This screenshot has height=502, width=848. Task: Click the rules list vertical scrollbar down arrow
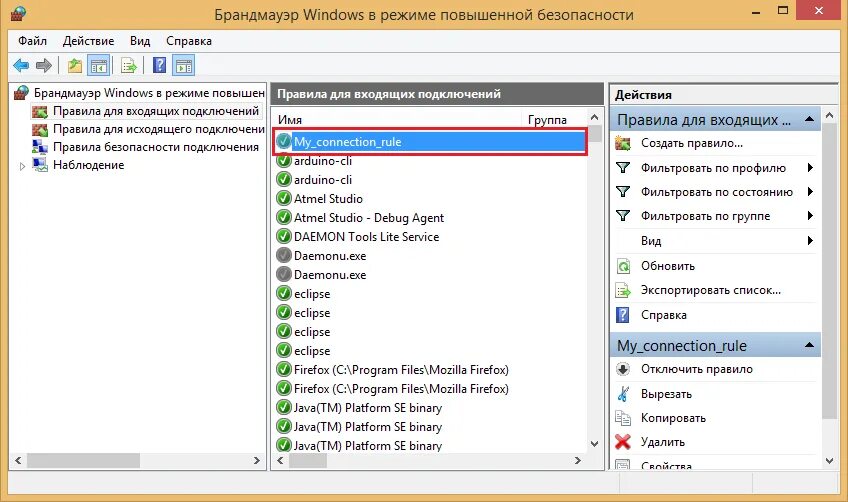(594, 444)
